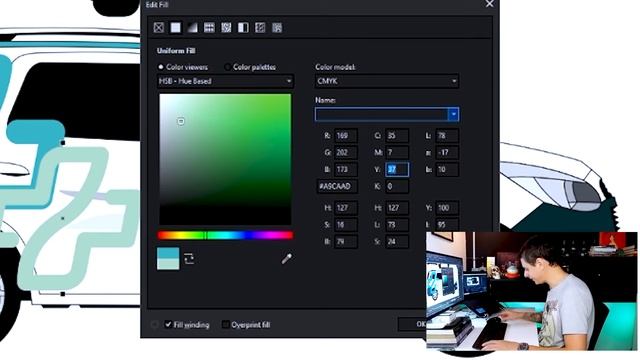Click the YIQ Y field showing 100

pyautogui.click(x=447, y=208)
